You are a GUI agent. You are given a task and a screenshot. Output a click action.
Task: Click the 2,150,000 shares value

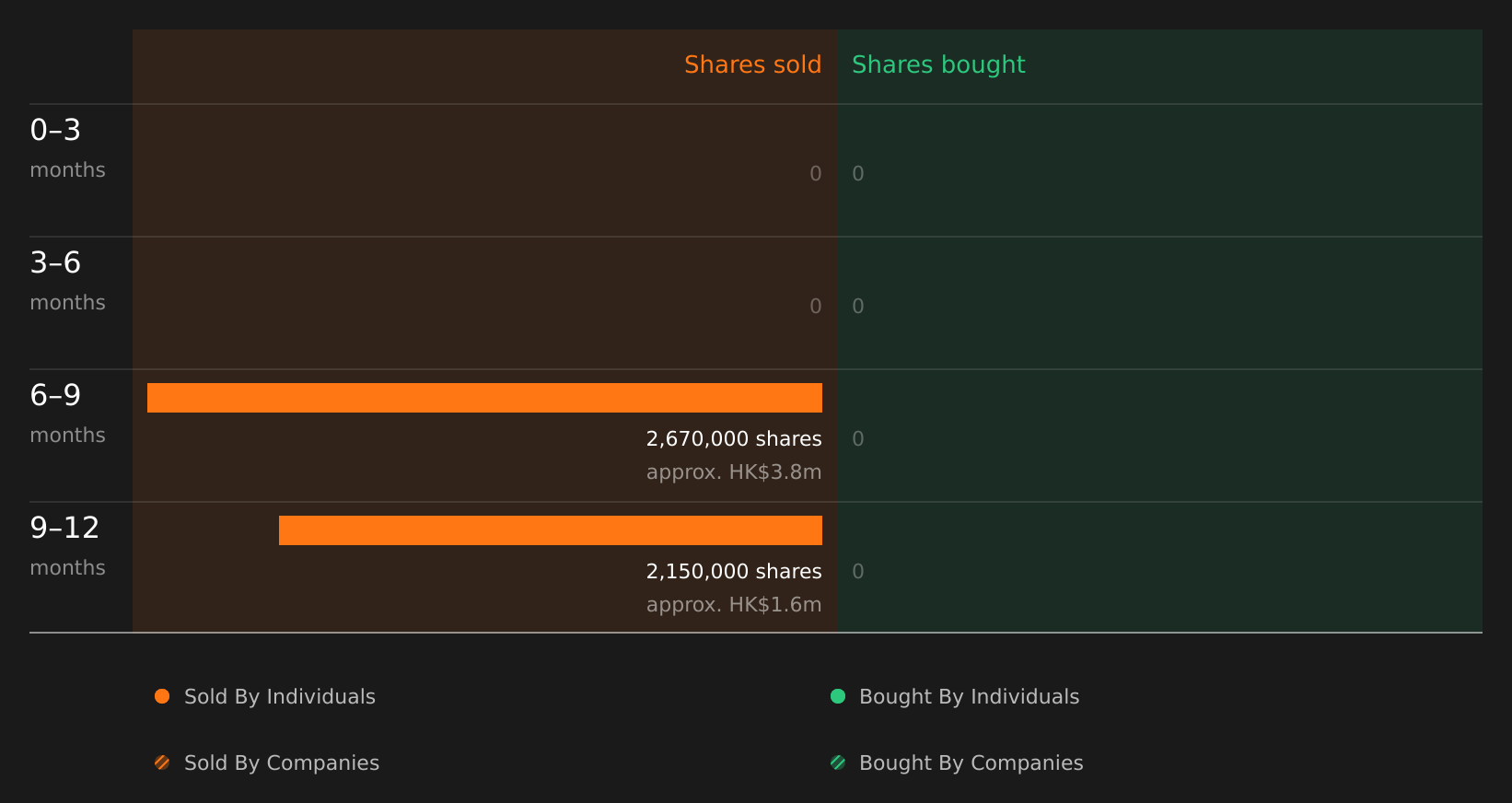pyautogui.click(x=734, y=572)
